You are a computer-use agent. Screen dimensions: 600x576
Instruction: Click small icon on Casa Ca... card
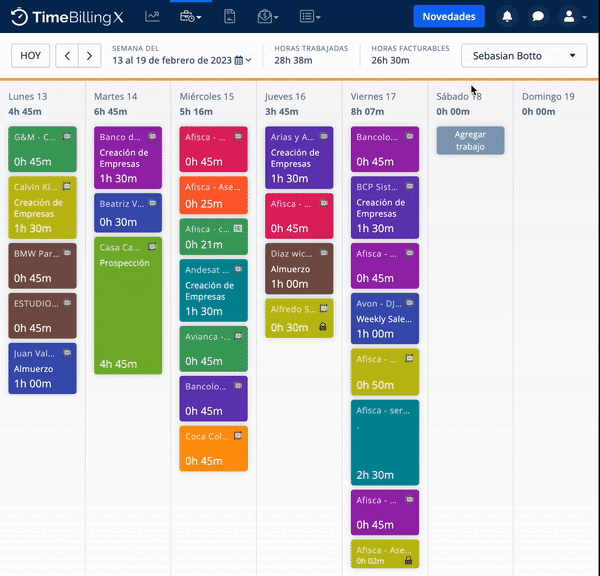pos(152,246)
